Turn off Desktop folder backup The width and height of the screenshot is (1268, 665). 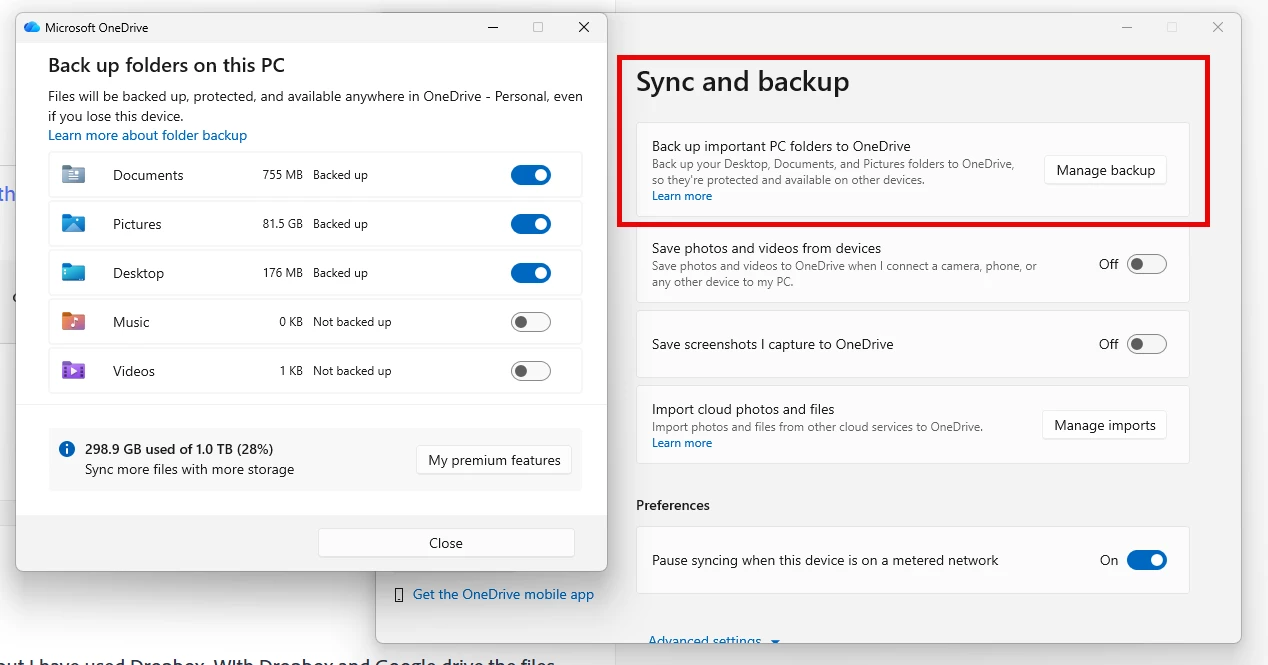coord(531,273)
